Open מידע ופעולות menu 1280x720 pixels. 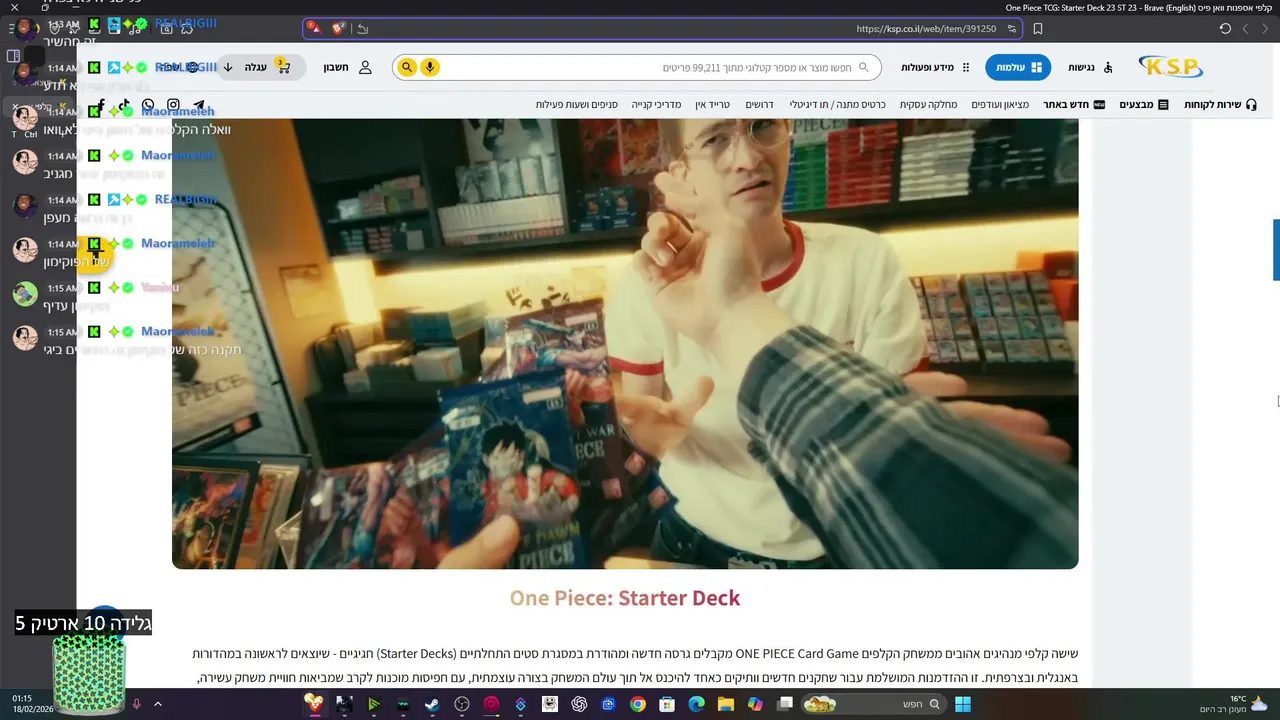(935, 67)
